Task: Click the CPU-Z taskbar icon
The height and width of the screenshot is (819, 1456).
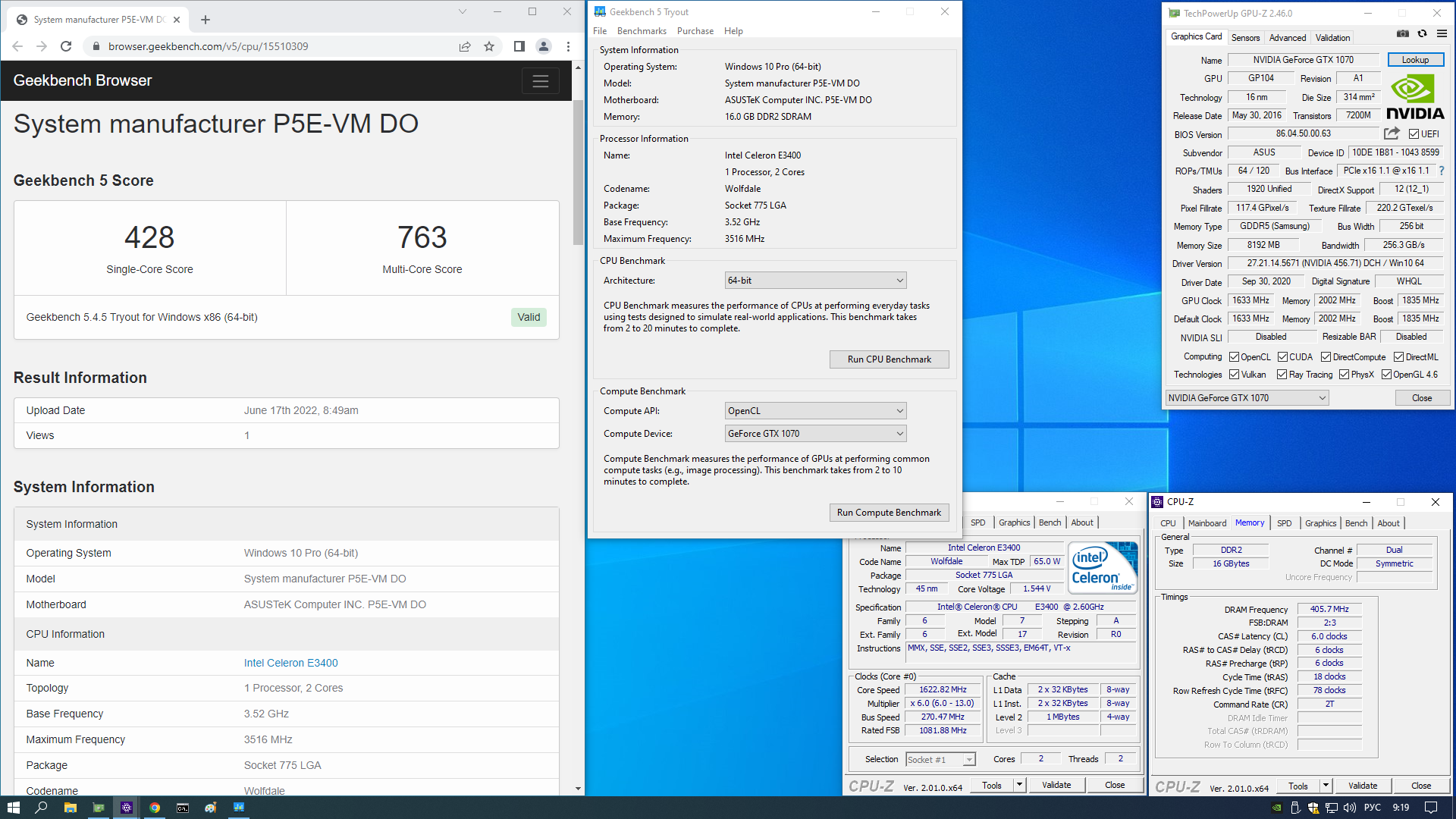Action: [x=127, y=808]
